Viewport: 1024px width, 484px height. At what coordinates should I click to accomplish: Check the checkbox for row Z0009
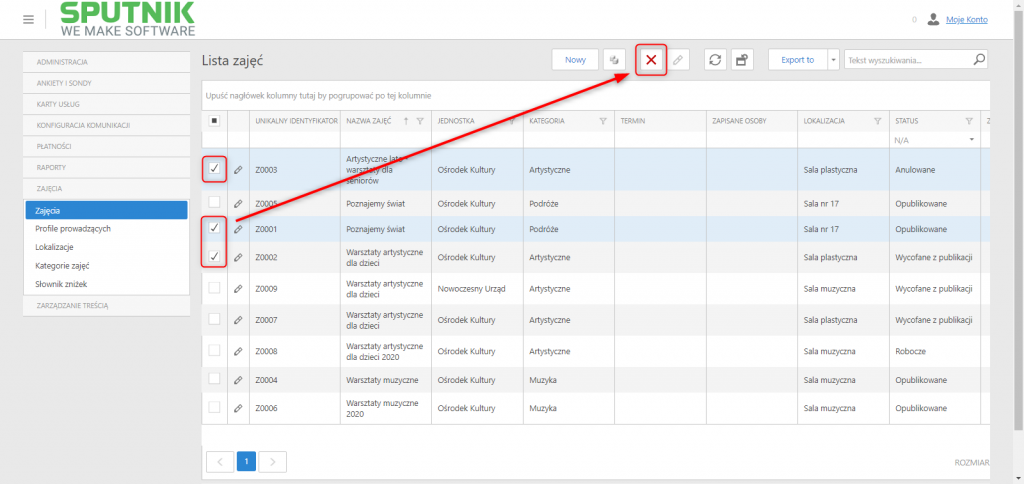click(214, 288)
